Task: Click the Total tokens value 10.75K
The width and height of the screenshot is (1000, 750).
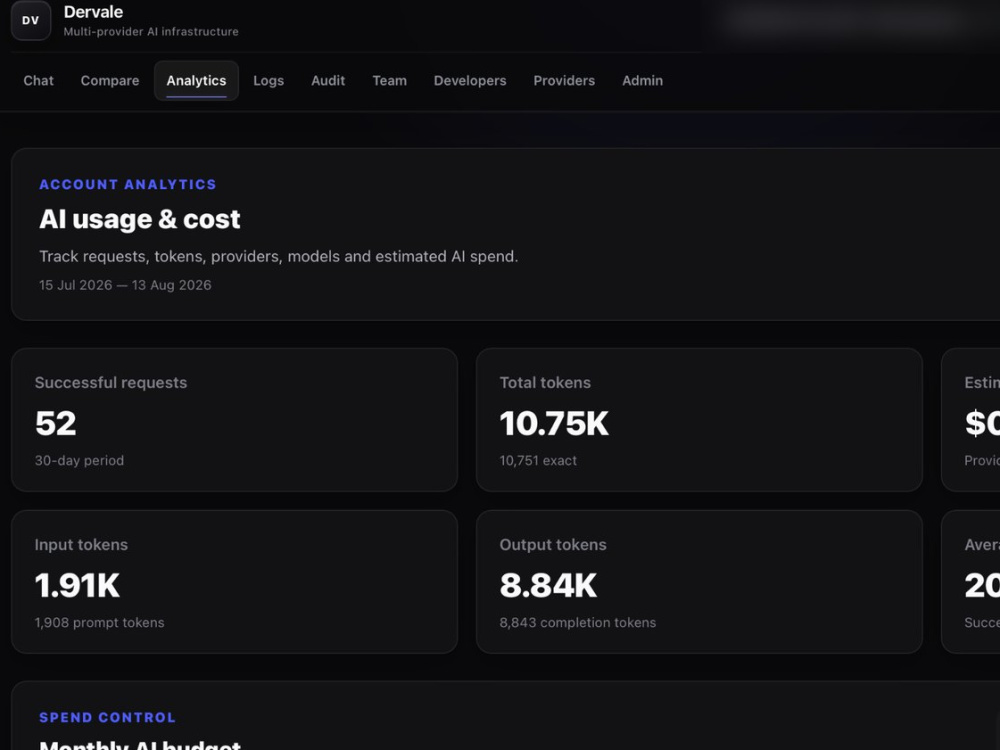Action: (x=554, y=423)
